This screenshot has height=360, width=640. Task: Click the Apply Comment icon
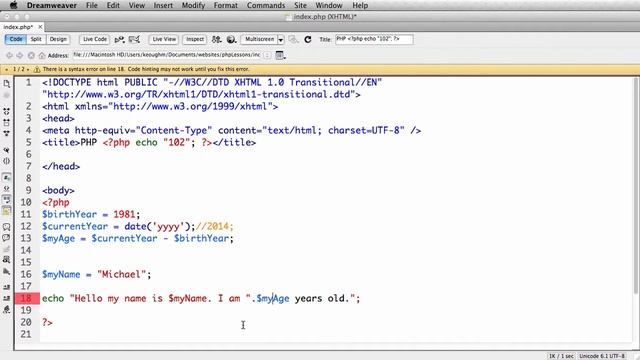click(7, 227)
